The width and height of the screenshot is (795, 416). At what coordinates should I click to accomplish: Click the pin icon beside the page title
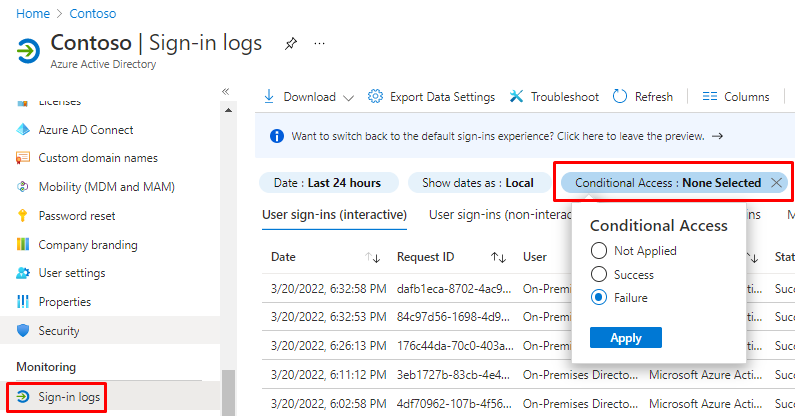click(x=290, y=44)
